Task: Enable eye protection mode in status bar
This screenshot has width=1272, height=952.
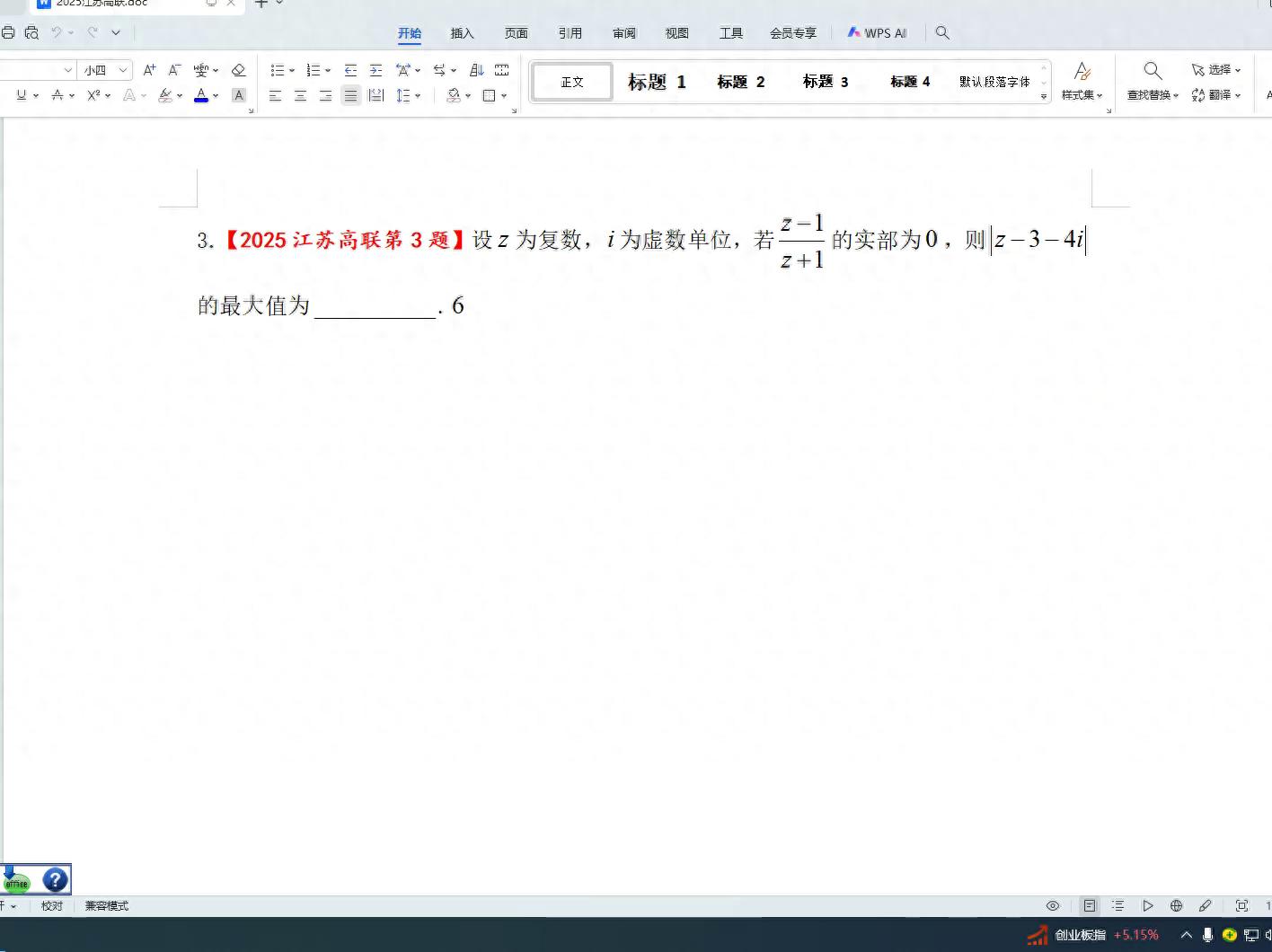Action: coord(1053,905)
